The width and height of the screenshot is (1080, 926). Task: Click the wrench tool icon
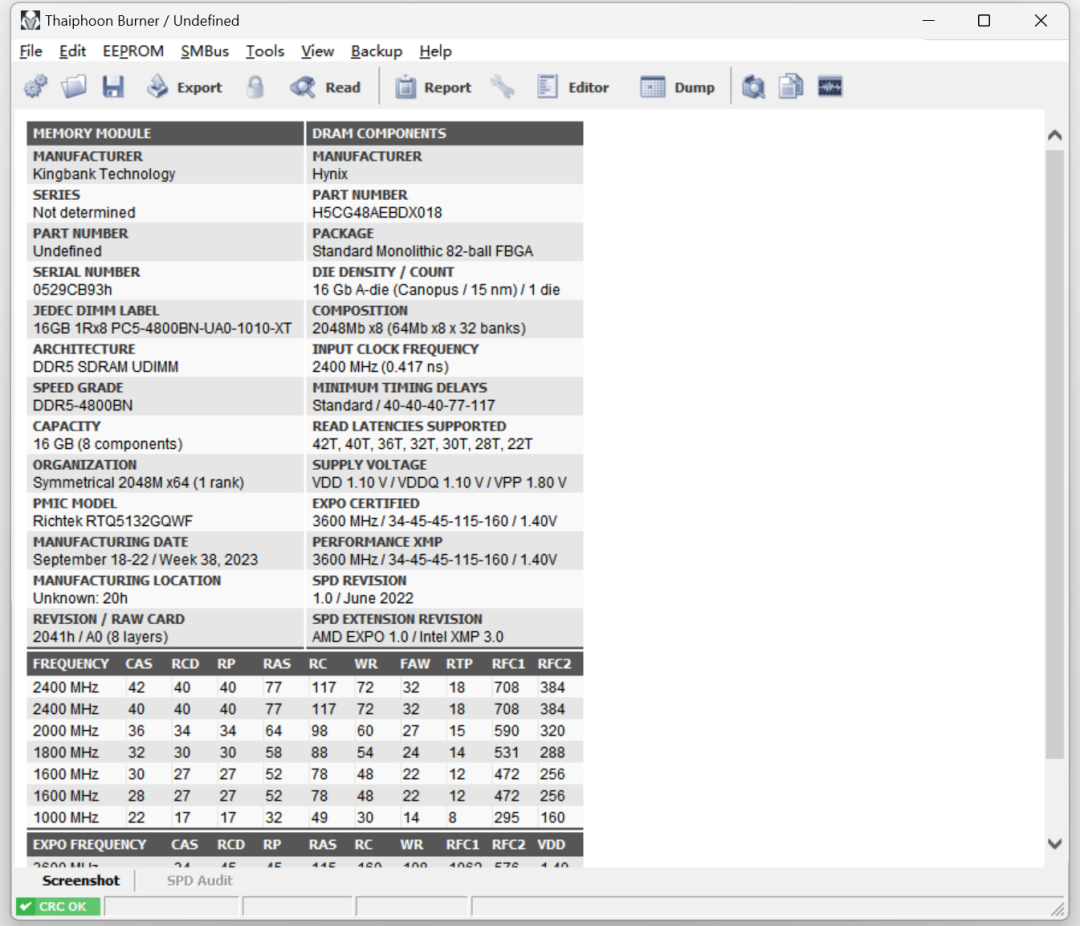coord(502,87)
